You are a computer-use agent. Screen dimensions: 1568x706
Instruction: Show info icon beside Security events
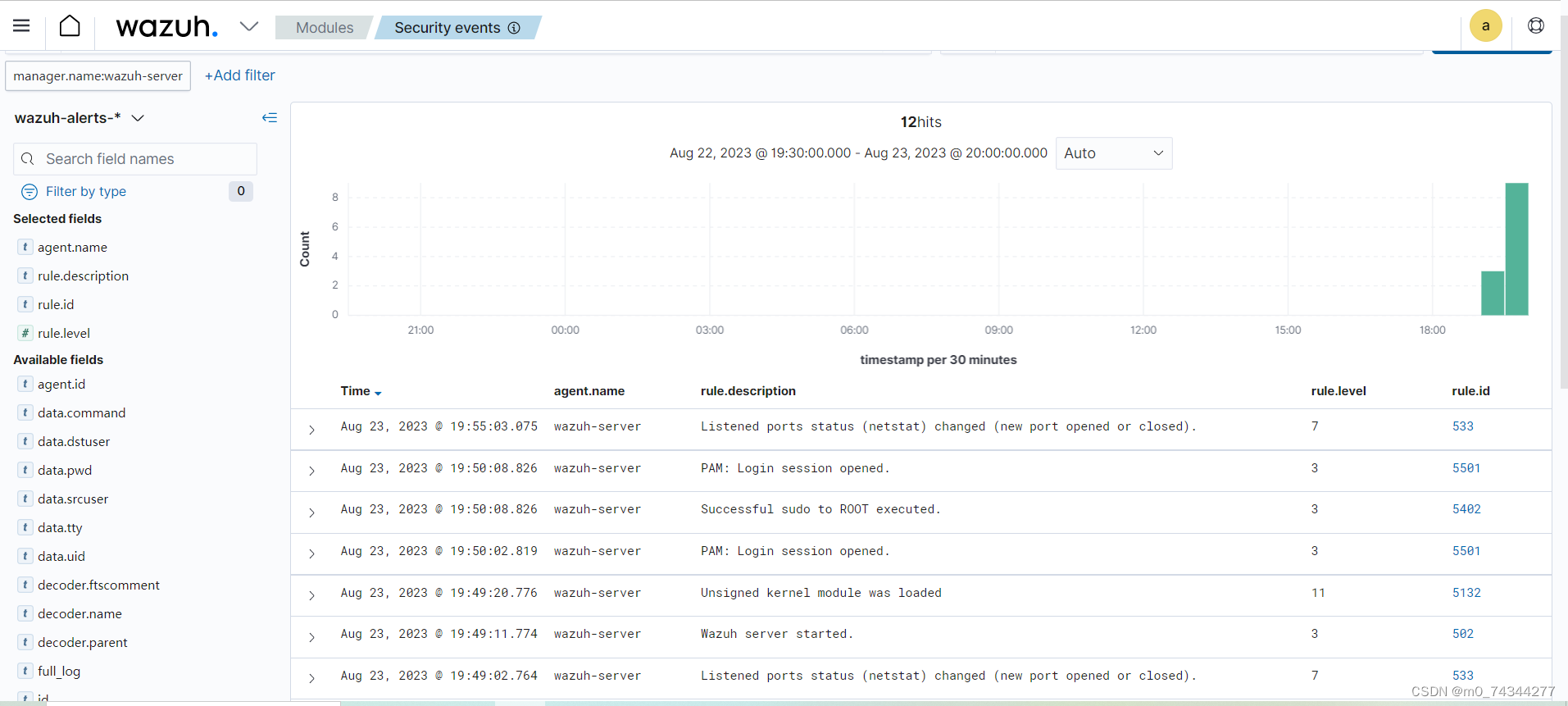coord(514,28)
